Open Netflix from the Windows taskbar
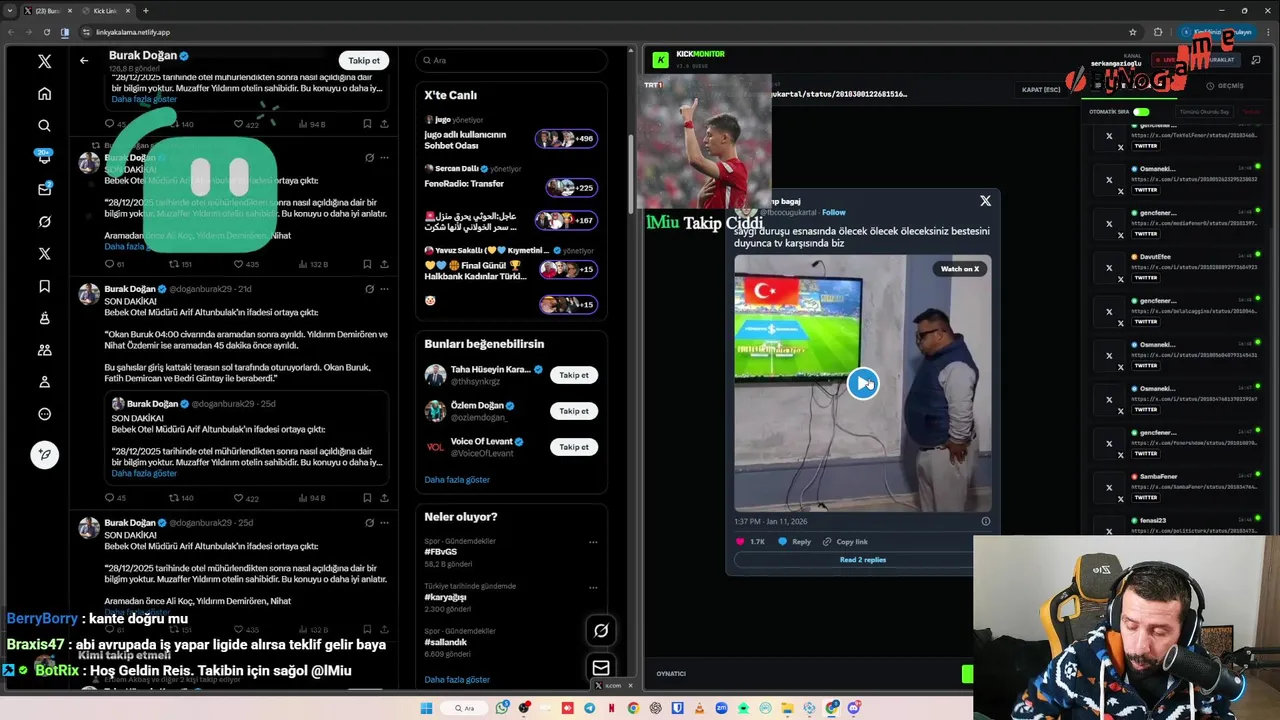Screen dimensions: 1280x720 click(611, 708)
